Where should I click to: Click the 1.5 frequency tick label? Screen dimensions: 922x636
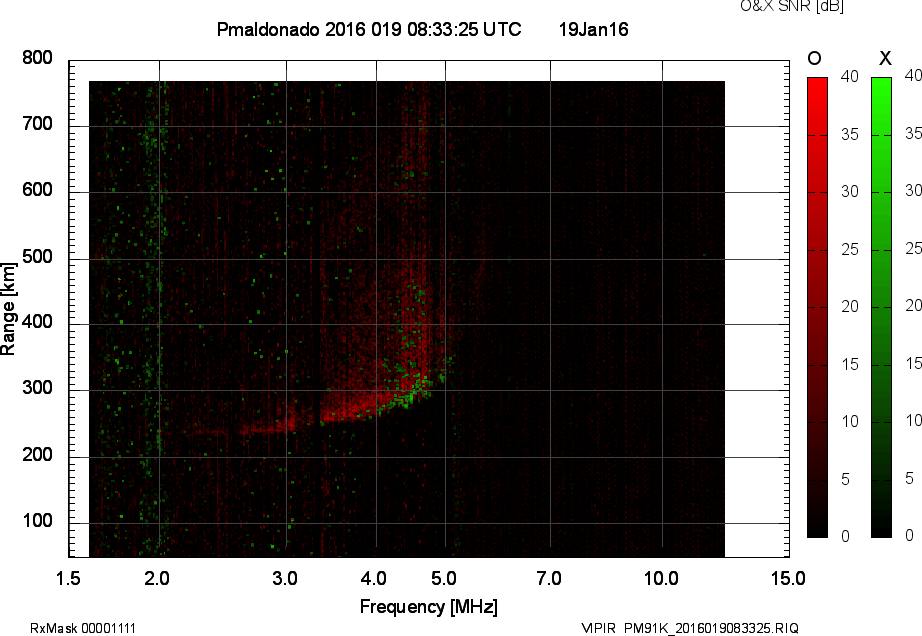(68, 579)
